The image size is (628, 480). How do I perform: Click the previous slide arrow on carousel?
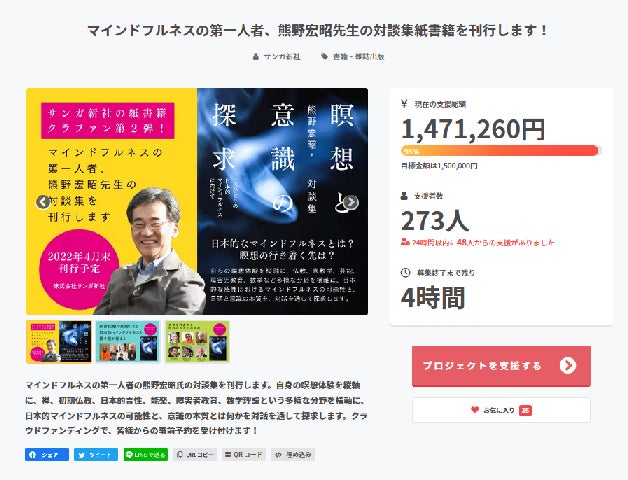pos(42,202)
